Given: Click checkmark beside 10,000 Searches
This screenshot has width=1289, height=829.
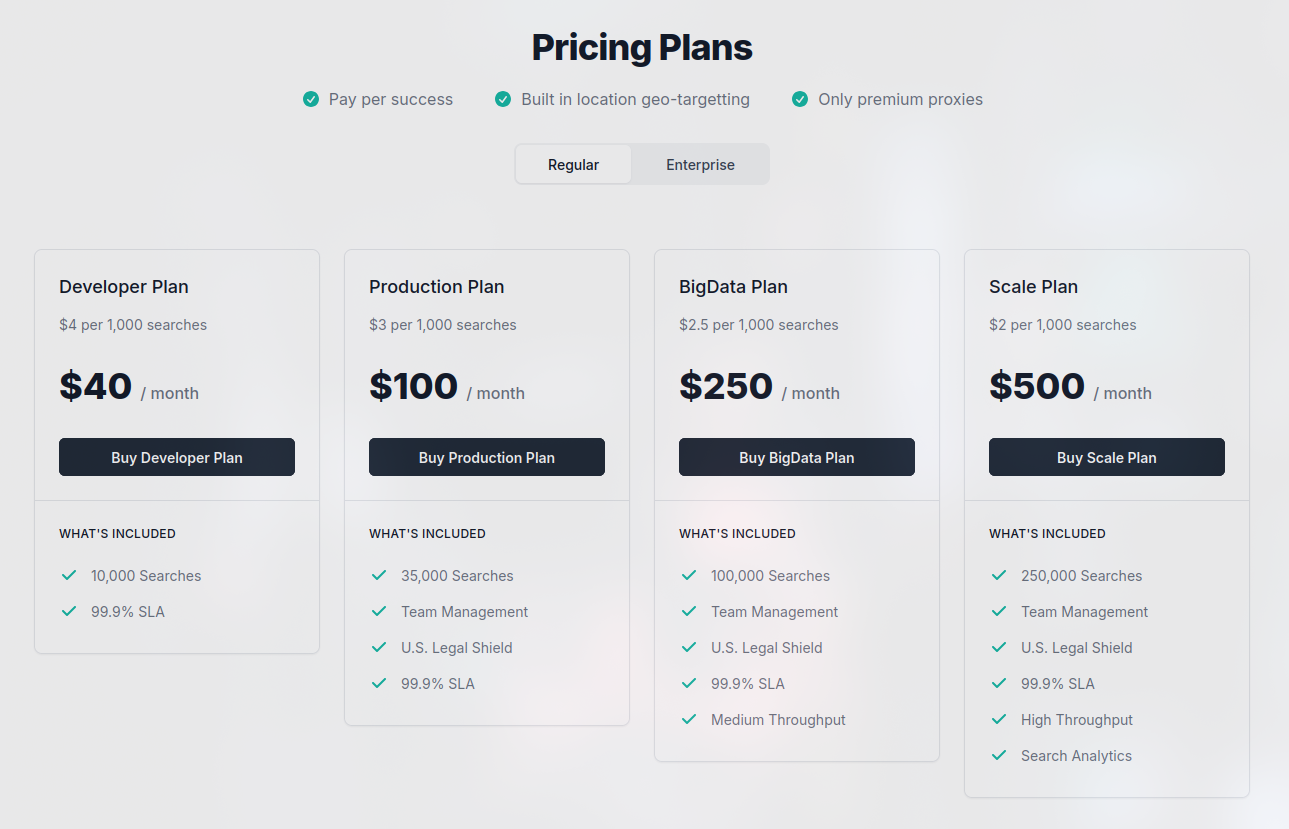Looking at the screenshot, I should [x=69, y=575].
